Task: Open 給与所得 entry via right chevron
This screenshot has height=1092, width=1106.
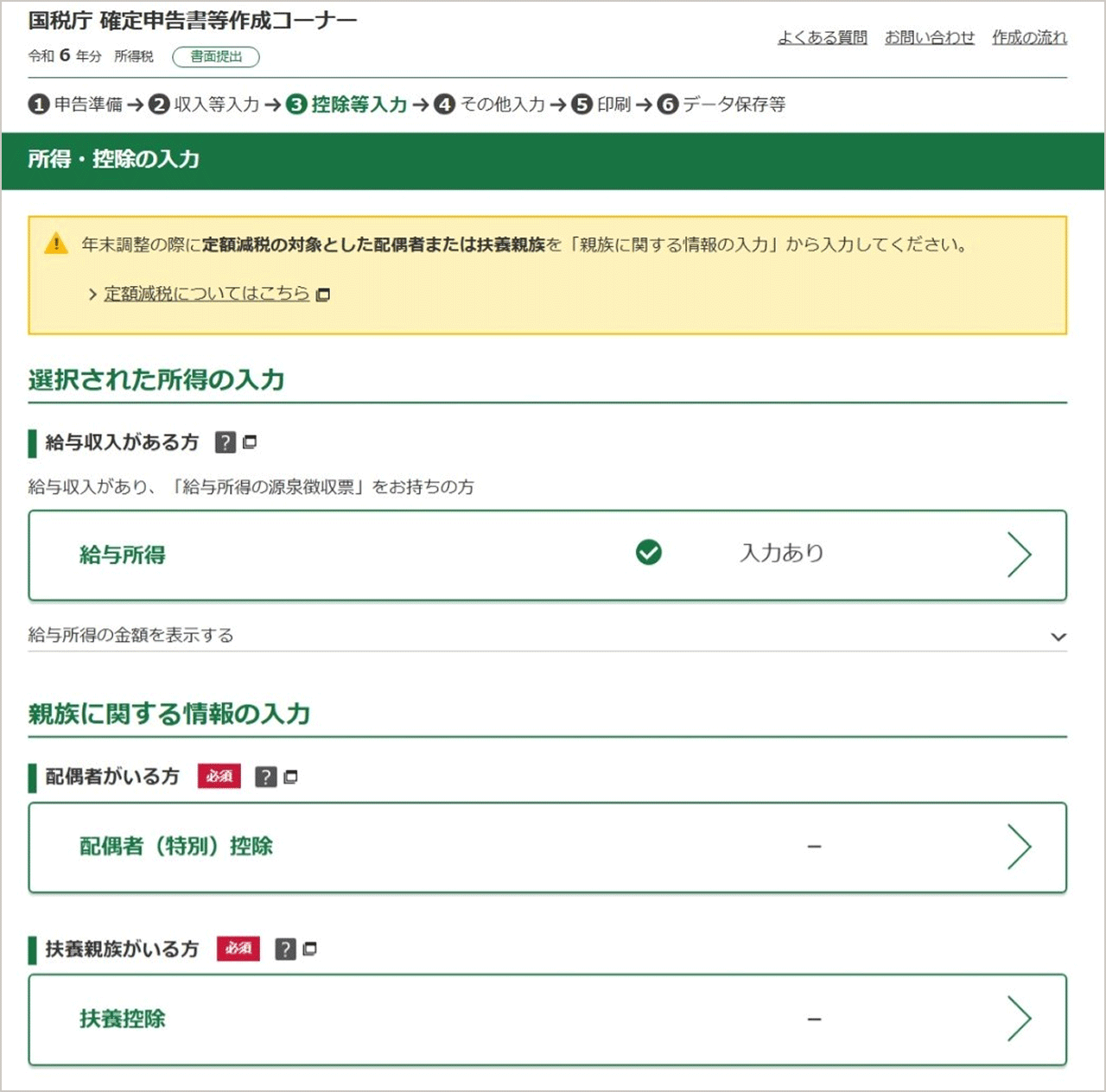Action: tap(1021, 556)
